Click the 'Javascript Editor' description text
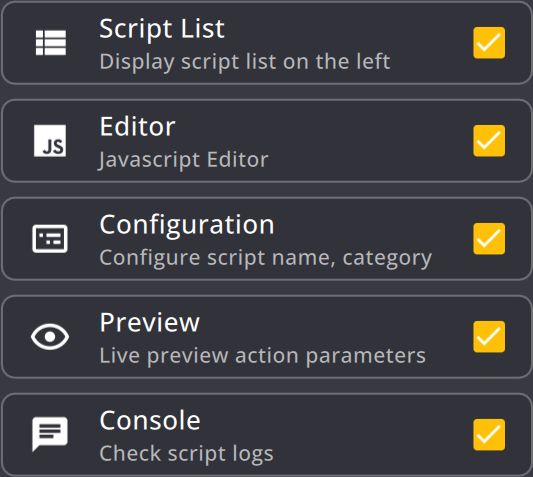Viewport: 533px width, 477px height. 183,160
